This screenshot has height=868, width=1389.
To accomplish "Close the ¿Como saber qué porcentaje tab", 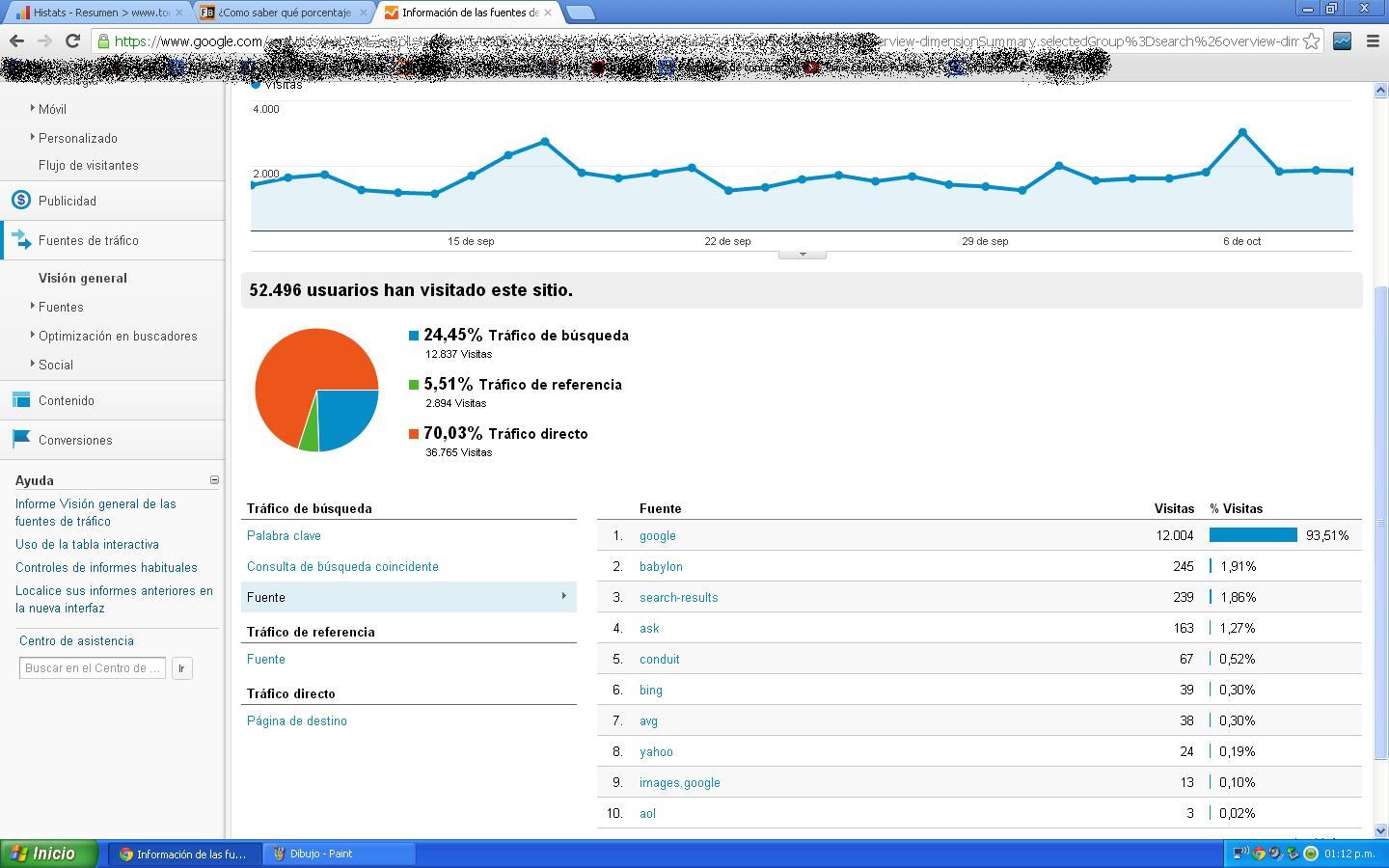I will [x=364, y=13].
